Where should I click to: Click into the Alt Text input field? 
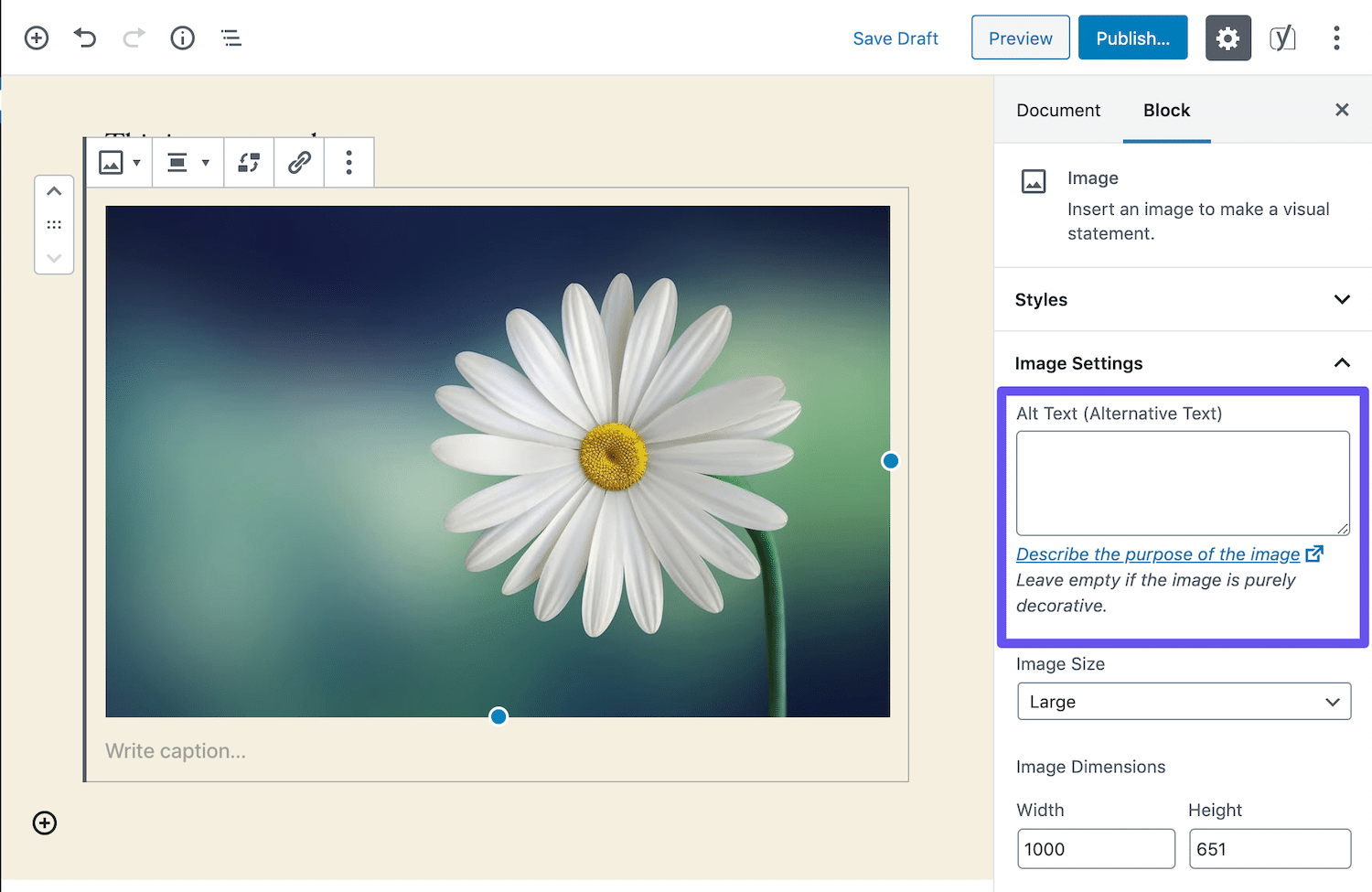[x=1183, y=483]
